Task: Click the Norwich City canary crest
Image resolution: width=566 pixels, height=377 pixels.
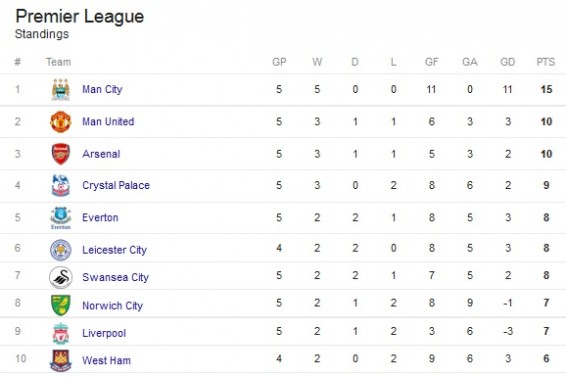Action: click(x=61, y=305)
